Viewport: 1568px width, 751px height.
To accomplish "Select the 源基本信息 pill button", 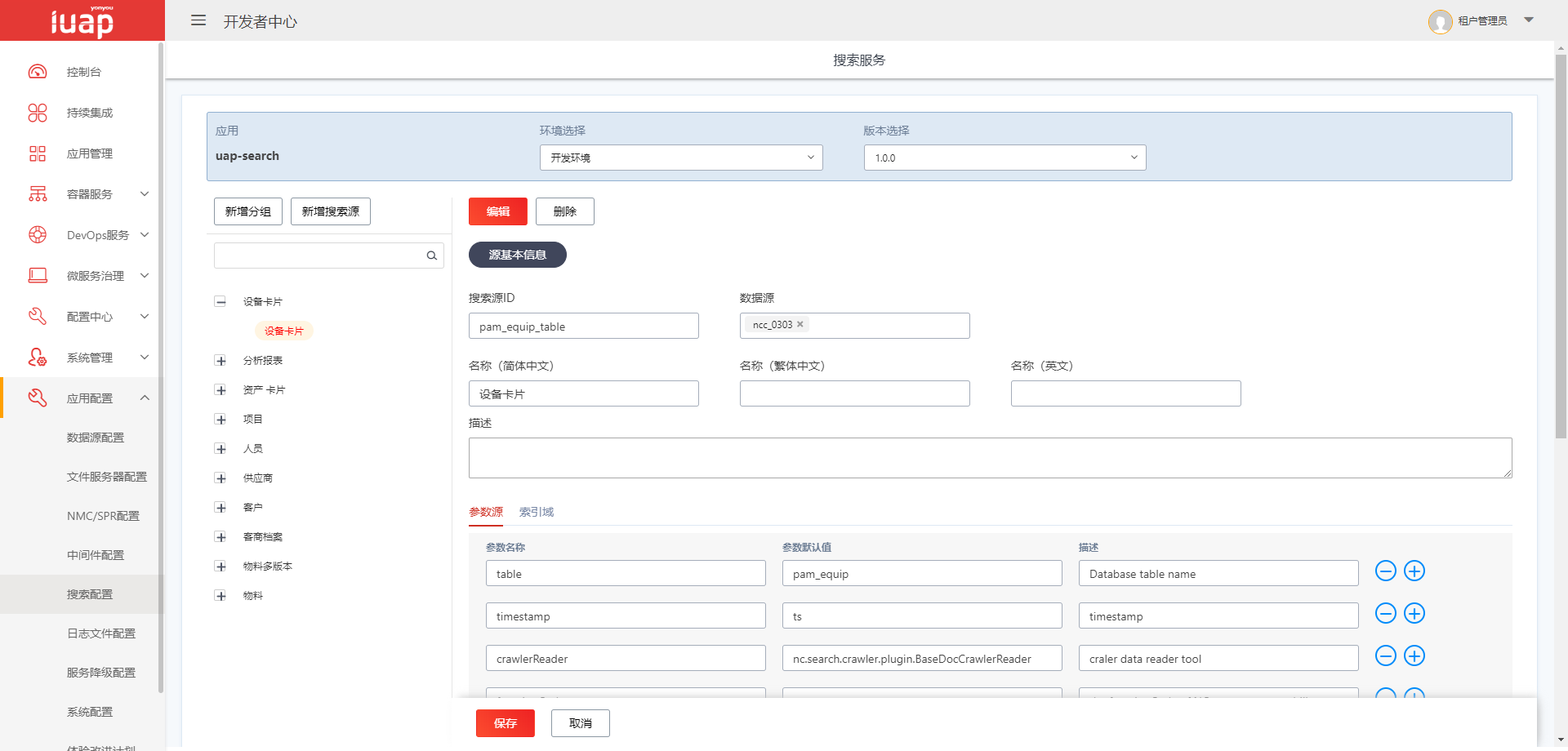I will [x=518, y=255].
